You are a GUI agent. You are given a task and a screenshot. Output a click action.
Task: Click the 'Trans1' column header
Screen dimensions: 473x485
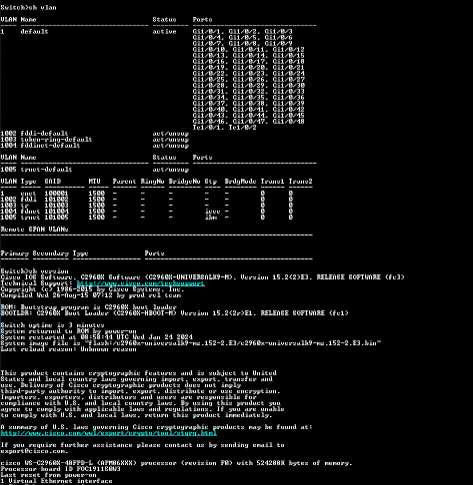point(272,181)
